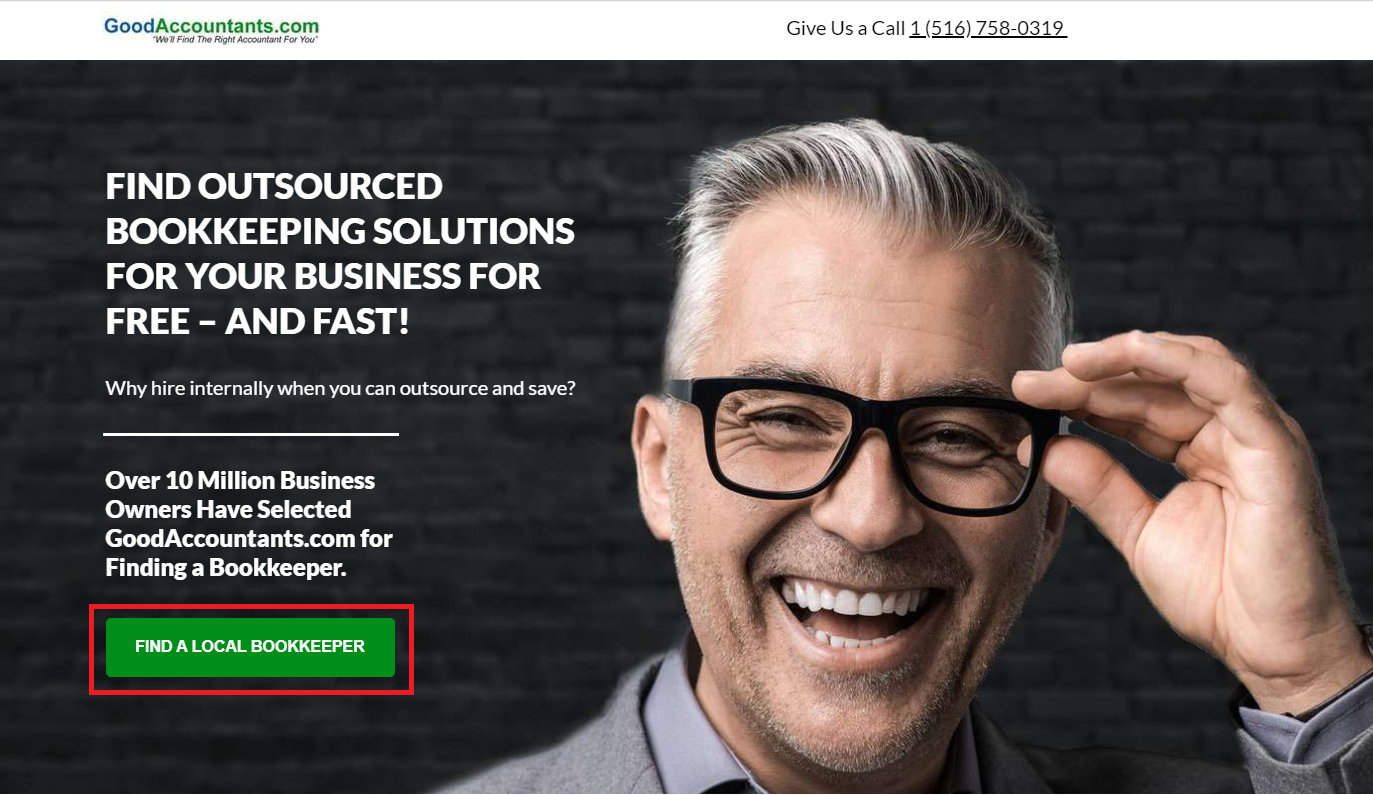The image size is (1373, 795).
Task: Click the "Give Us a Call" text
Action: click(x=845, y=28)
